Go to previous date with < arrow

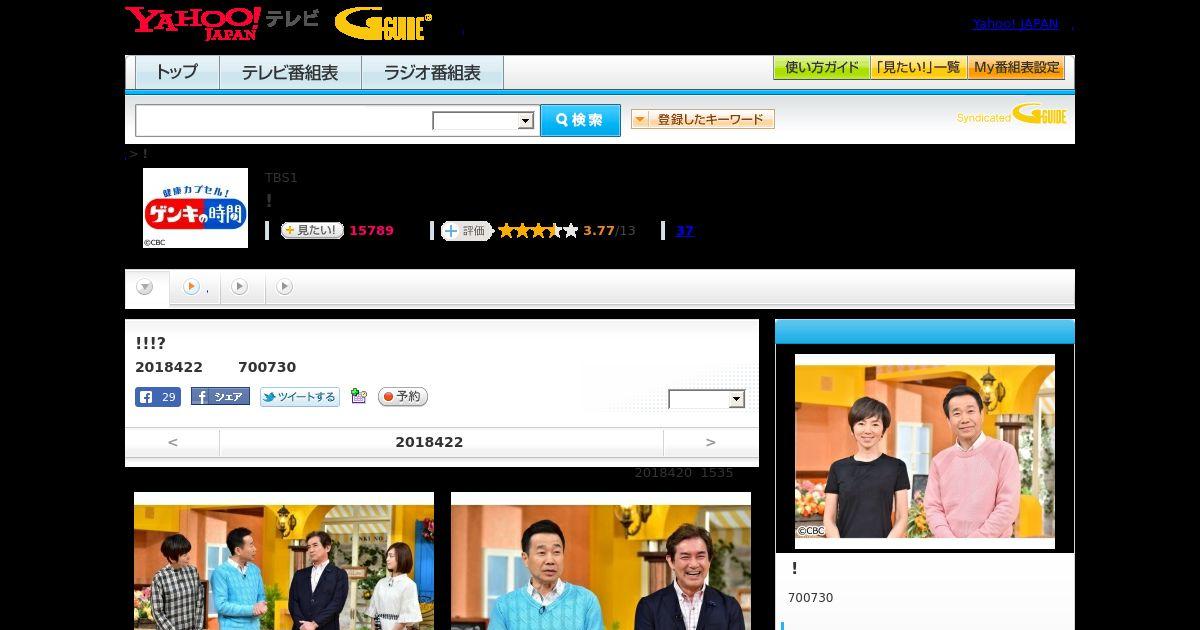click(x=172, y=442)
